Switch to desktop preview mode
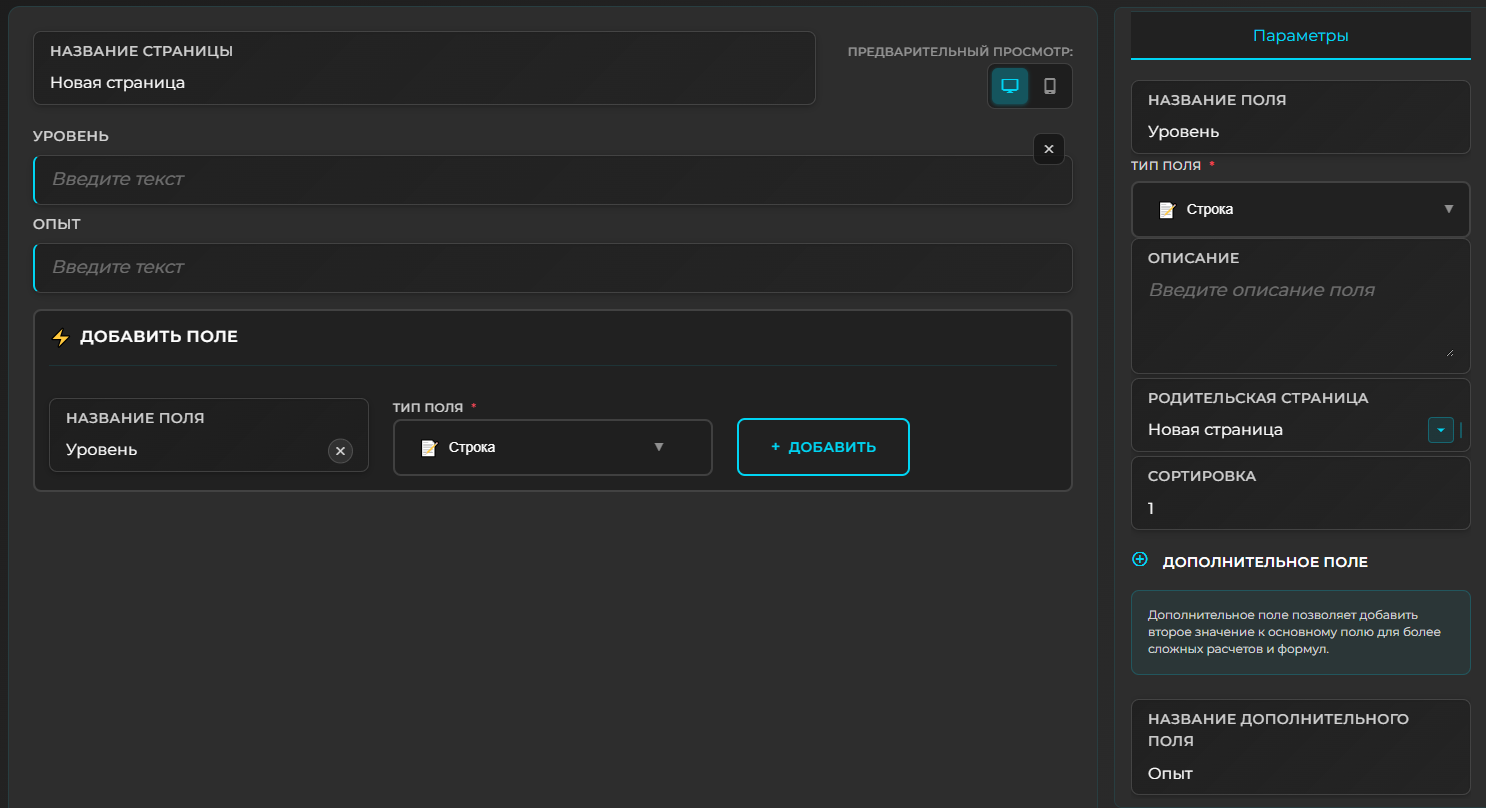Image resolution: width=1486 pixels, height=808 pixels. click(x=1010, y=86)
